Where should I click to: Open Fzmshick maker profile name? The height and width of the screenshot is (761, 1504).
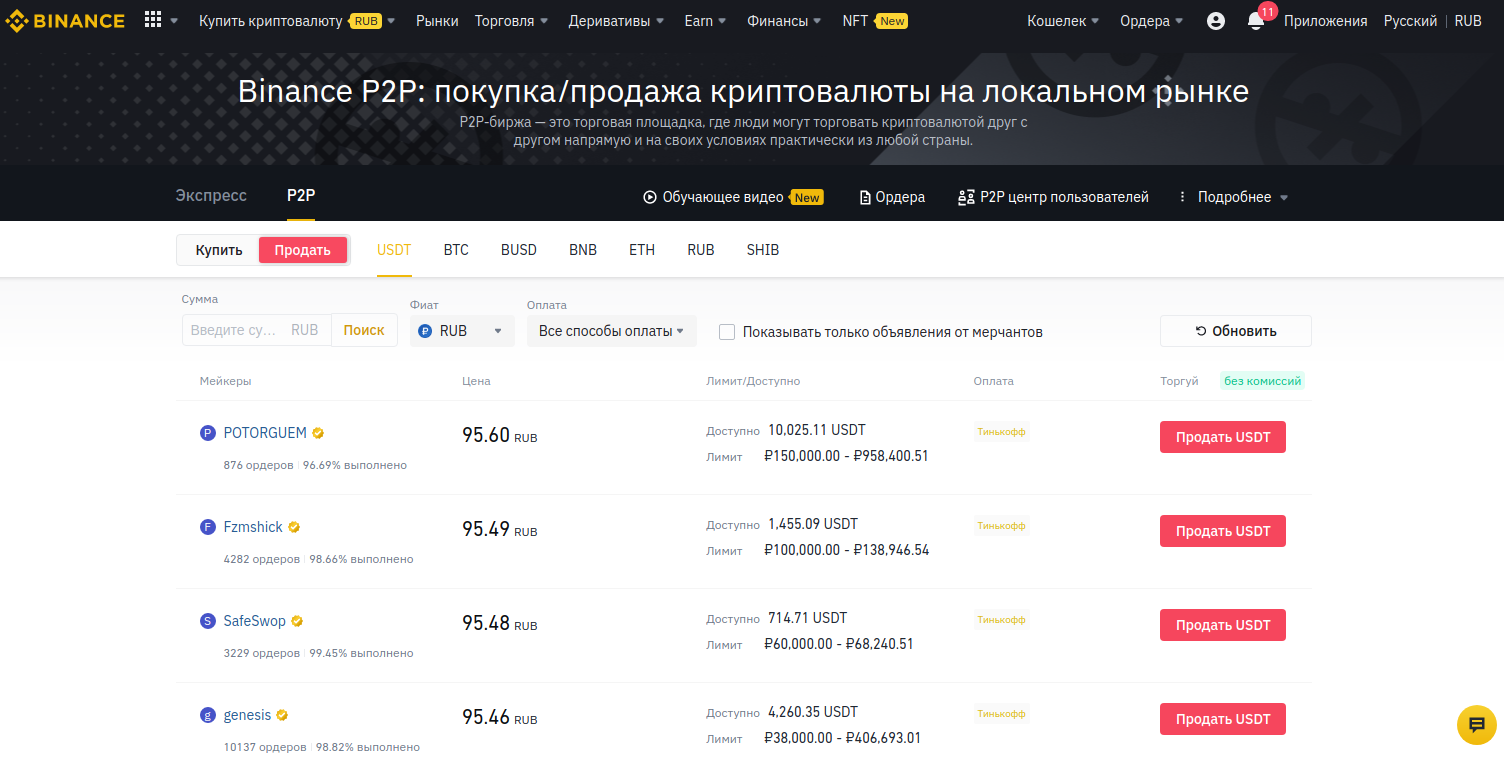(253, 527)
